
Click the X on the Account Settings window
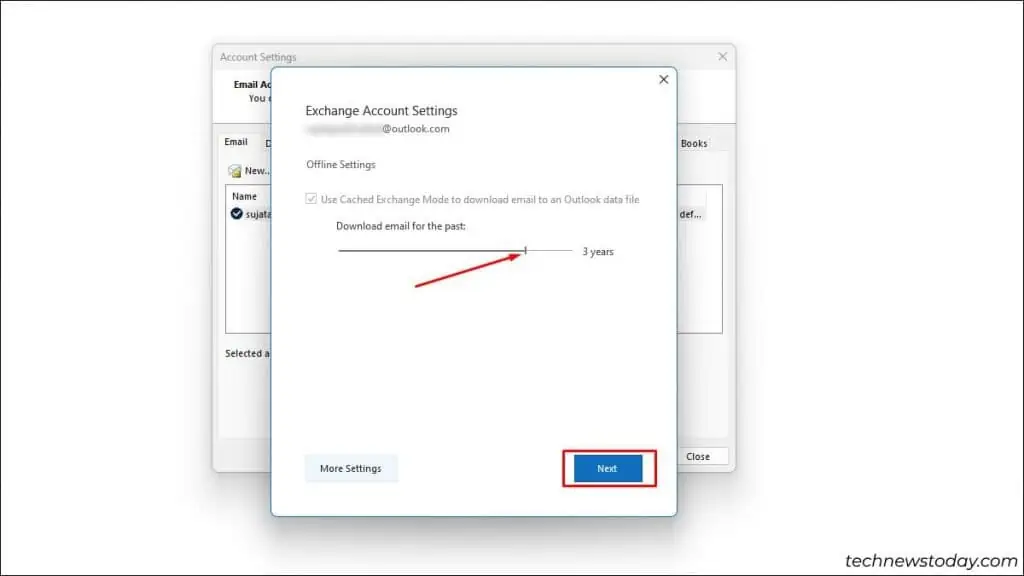[723, 56]
